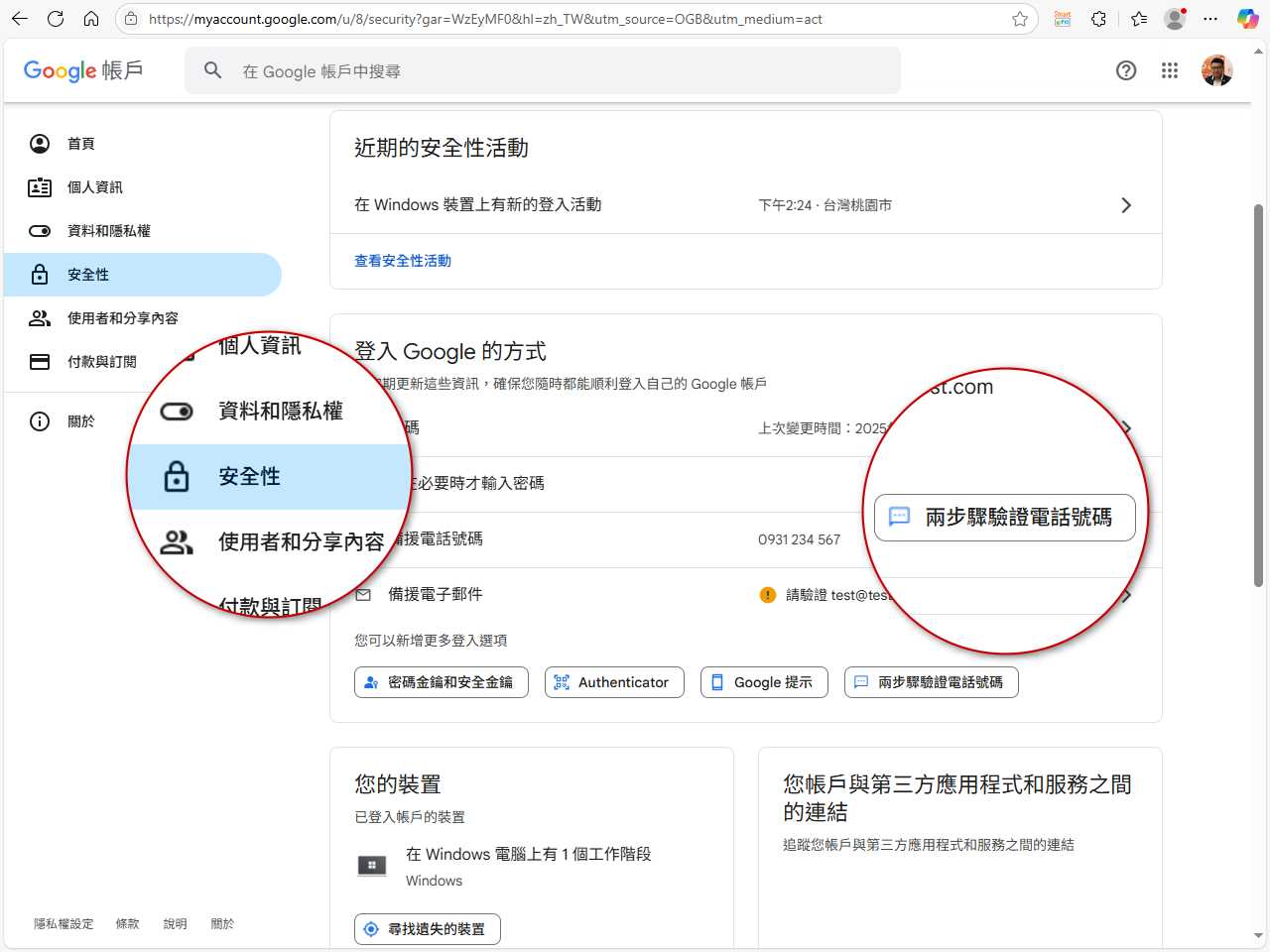Image resolution: width=1270 pixels, height=952 pixels.
Task: Click the 兩步驟驗證電話號碼 button below sign-in options
Action: coord(931,682)
